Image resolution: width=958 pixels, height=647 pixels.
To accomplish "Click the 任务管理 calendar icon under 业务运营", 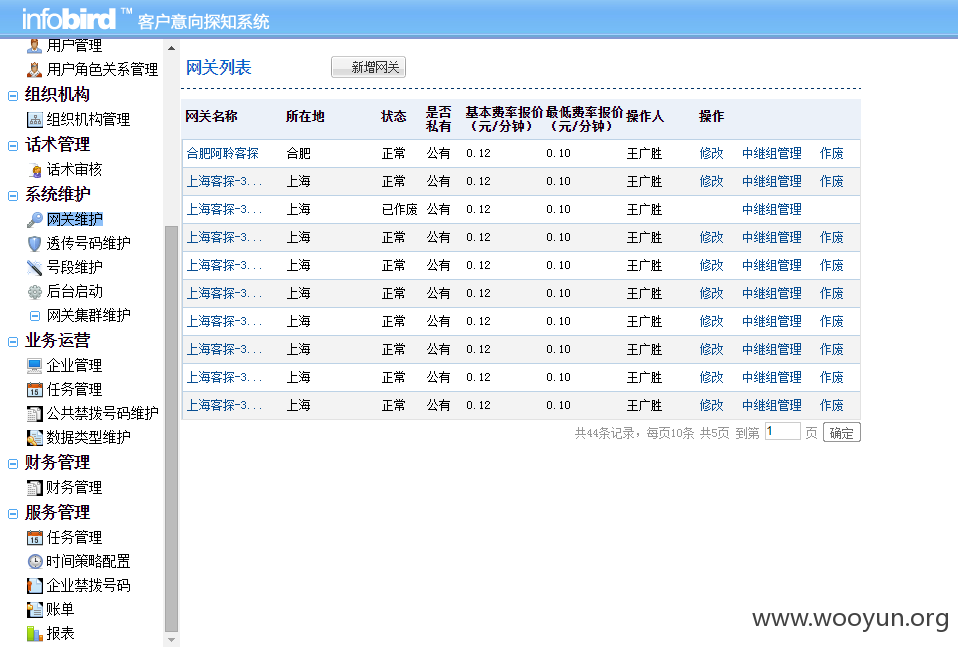I will (35, 390).
